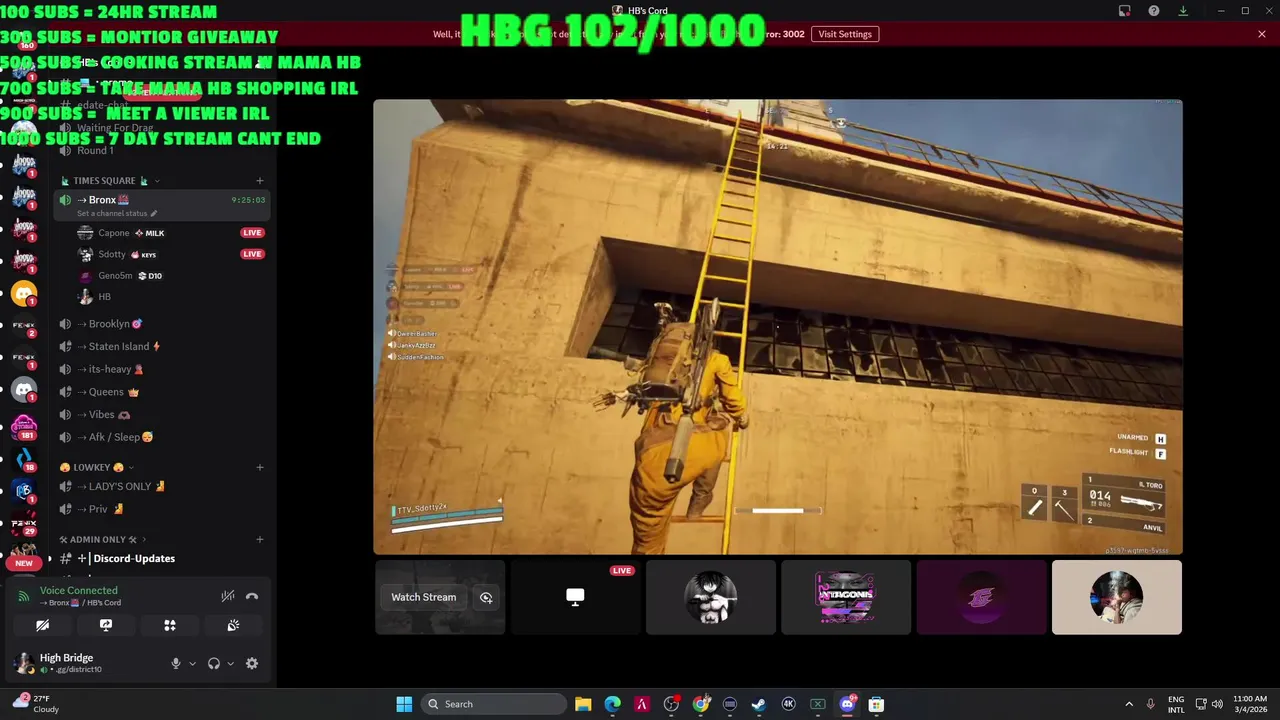Click Sdotty's LIVE badge

coord(252,254)
